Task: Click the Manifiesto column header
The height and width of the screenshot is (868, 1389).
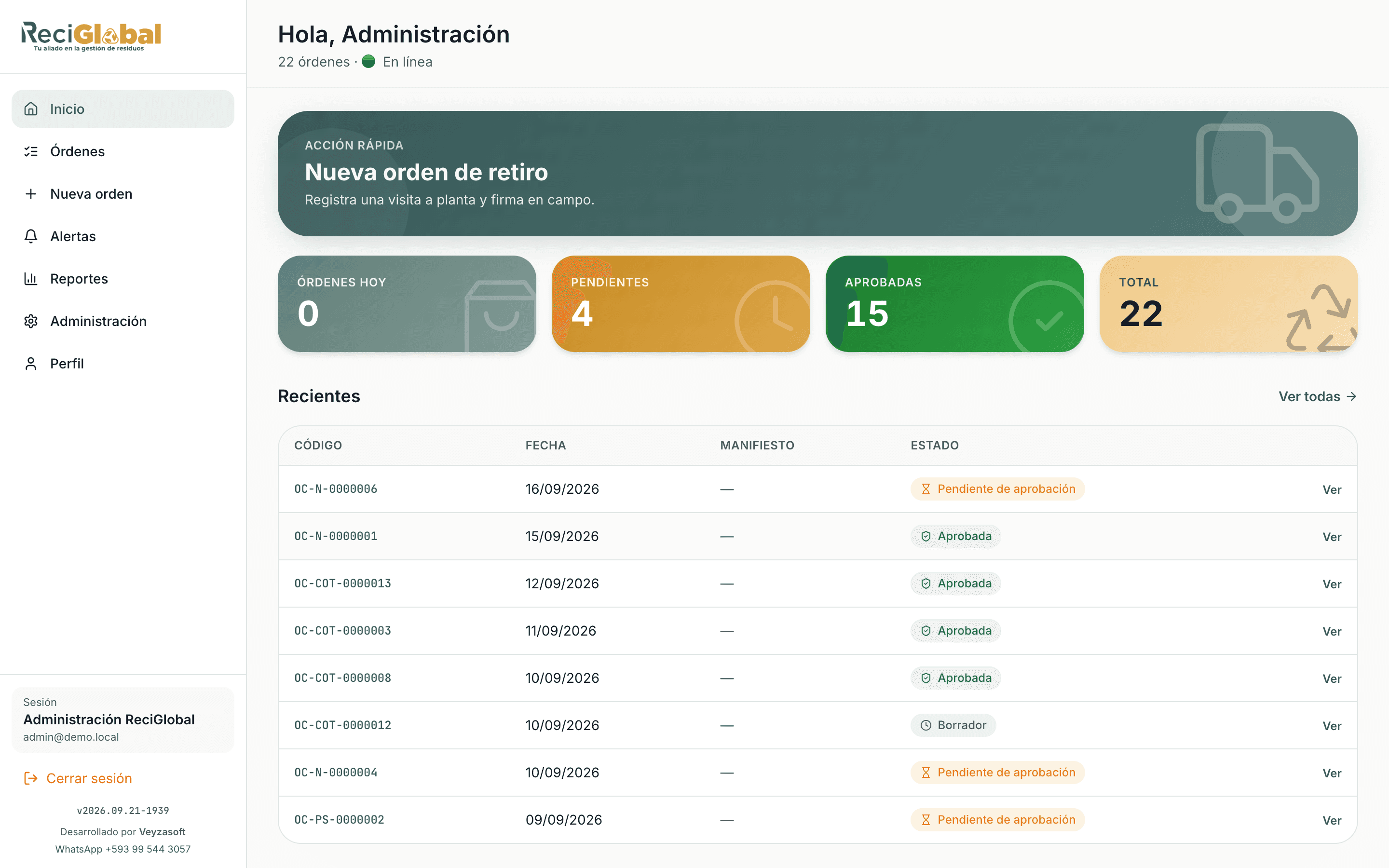Action: click(x=757, y=446)
